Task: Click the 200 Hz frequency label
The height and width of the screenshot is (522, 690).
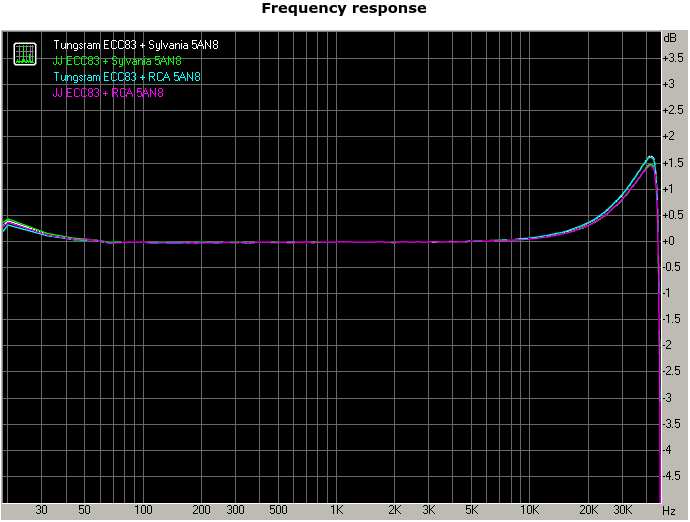Action: click(201, 510)
